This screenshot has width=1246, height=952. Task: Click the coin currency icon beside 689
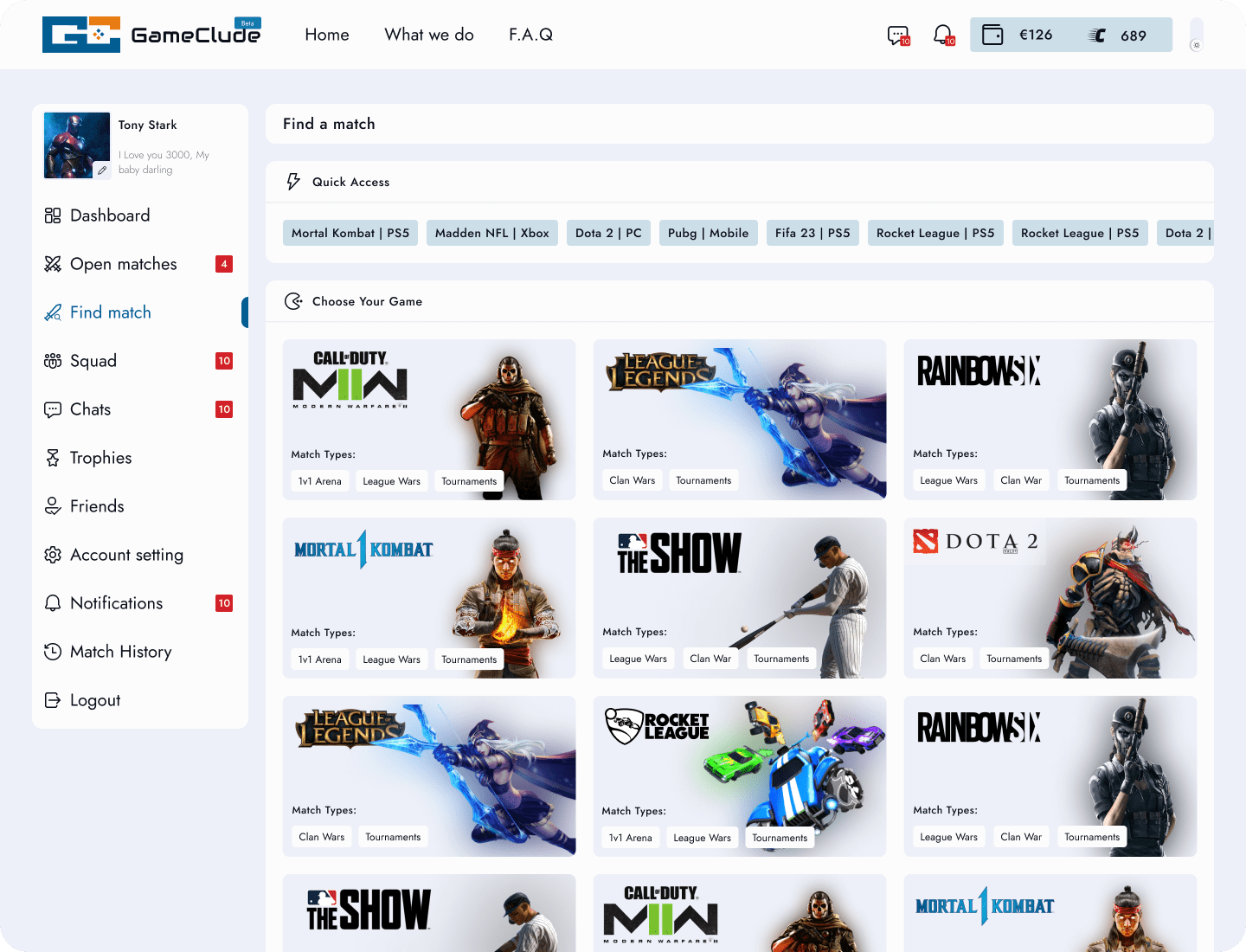click(1097, 35)
